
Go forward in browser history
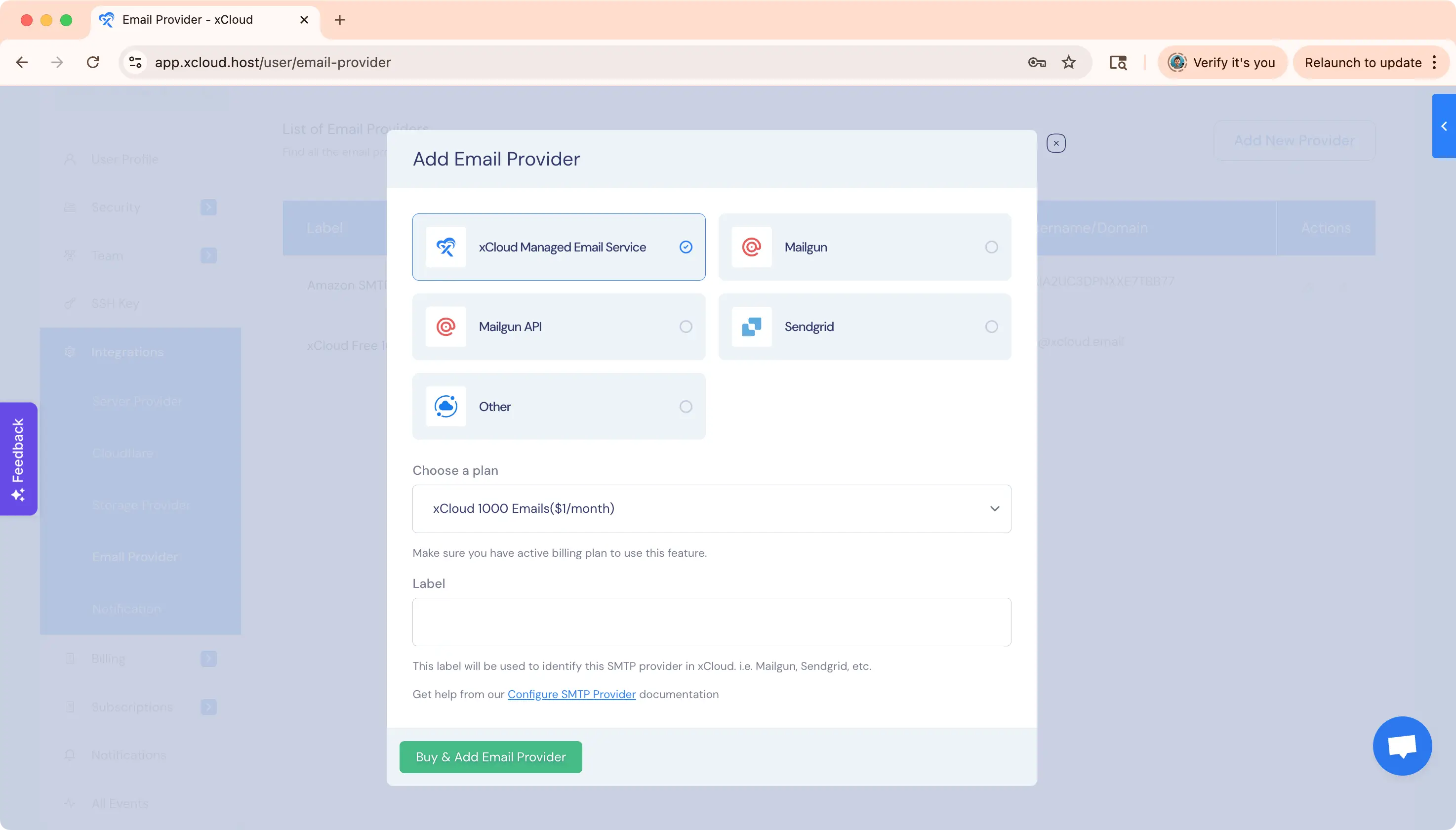57,62
